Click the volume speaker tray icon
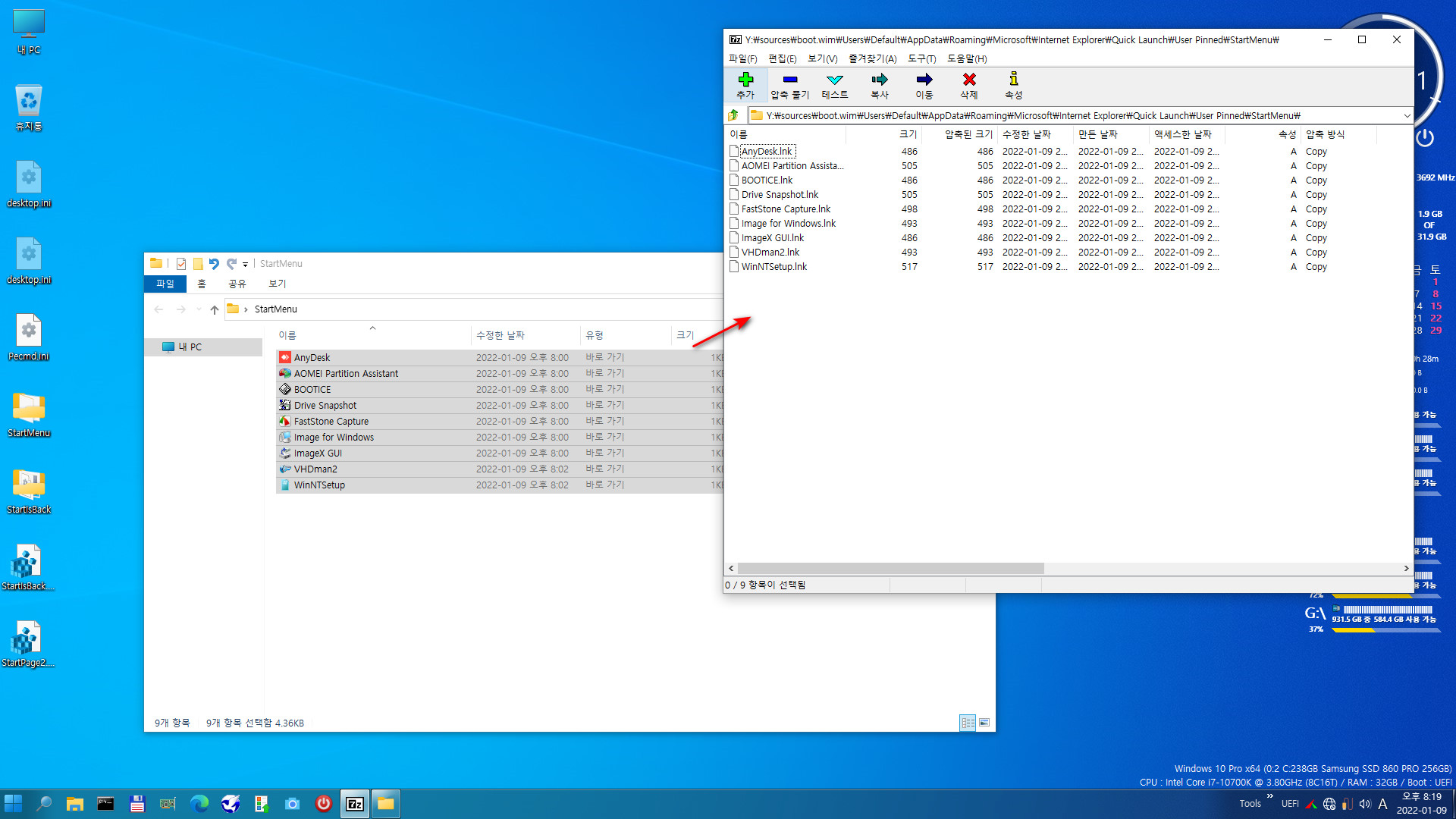Screen dimensions: 1456x819 pyautogui.click(x=1365, y=804)
